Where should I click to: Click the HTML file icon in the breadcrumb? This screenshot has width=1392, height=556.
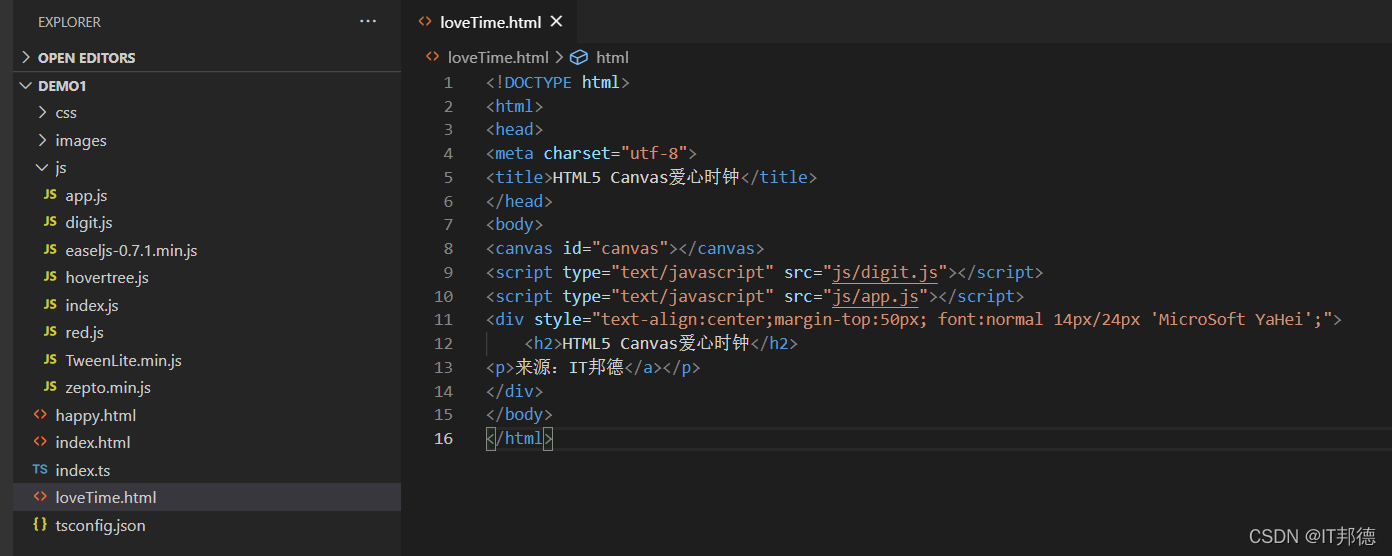pos(433,57)
